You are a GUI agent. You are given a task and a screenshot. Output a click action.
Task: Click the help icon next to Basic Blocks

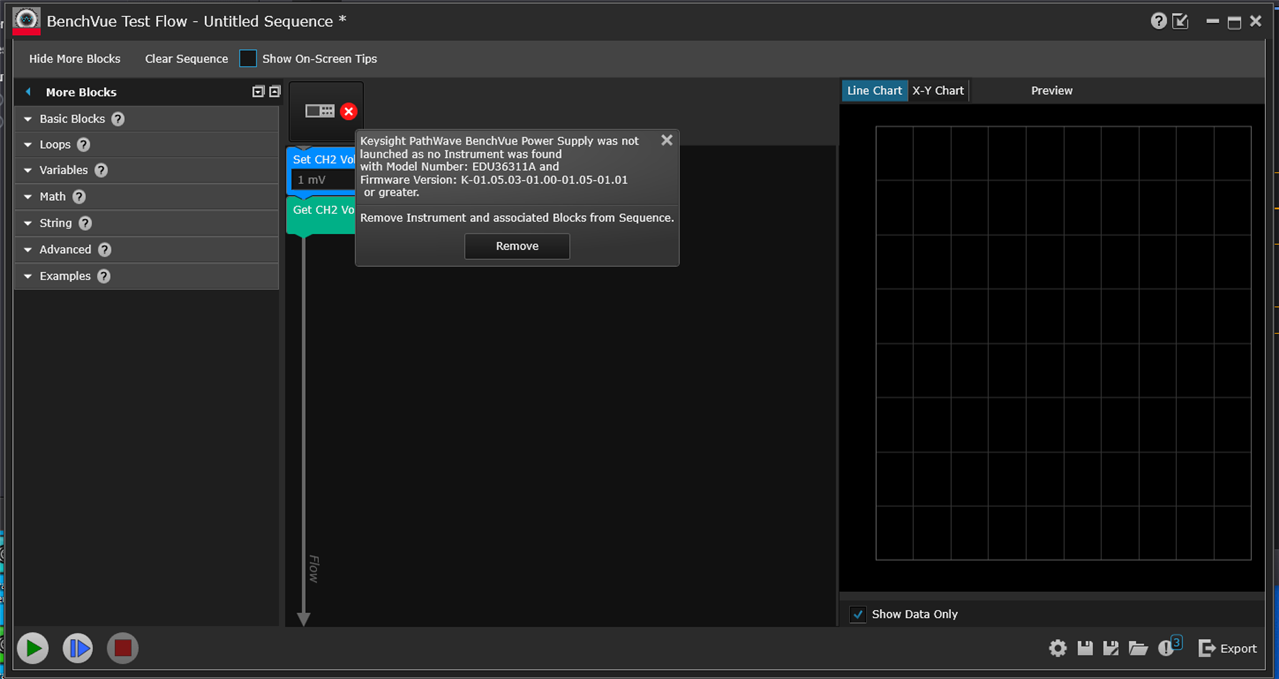(x=118, y=119)
